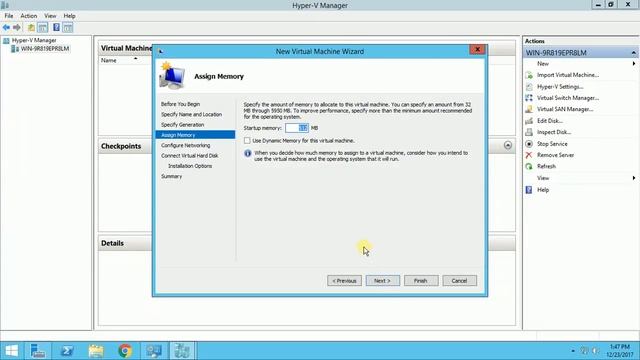Select Installation Options wizard step
Viewport: 640px width, 360px height.
coord(190,166)
